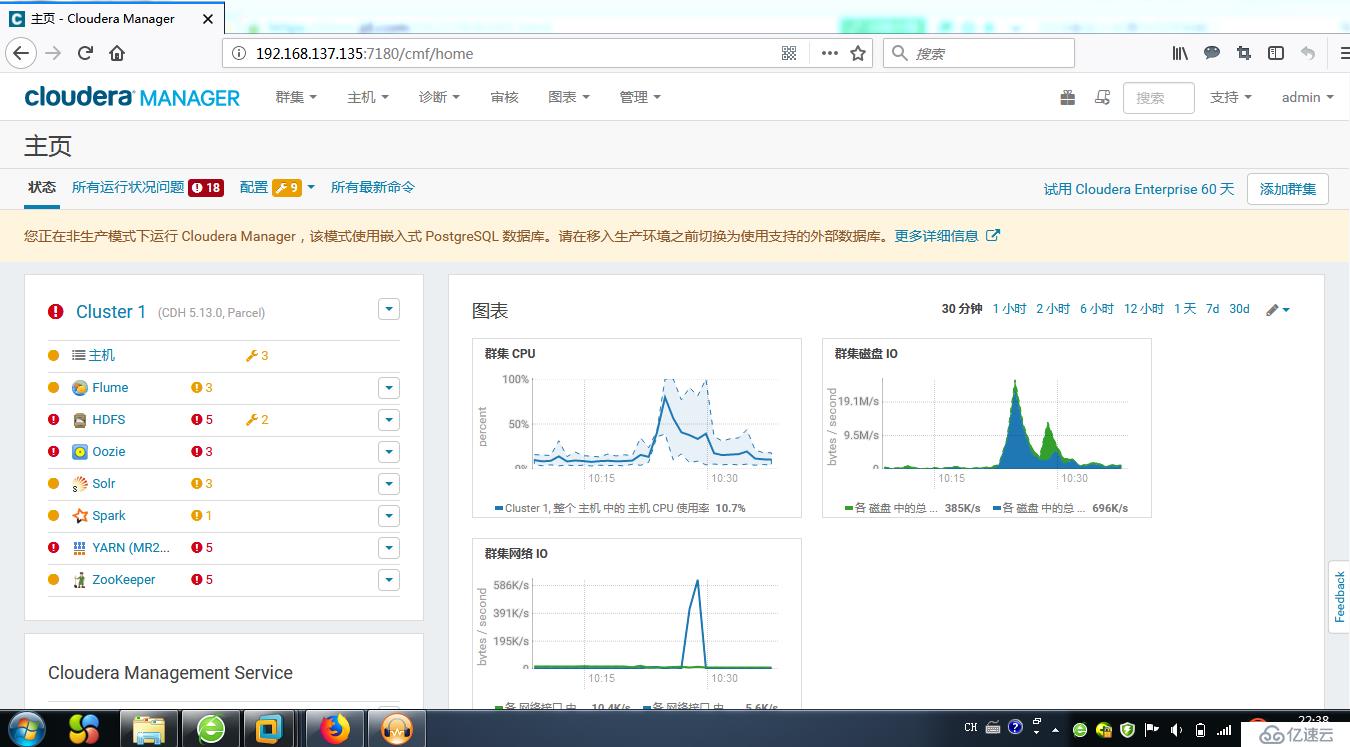The image size is (1350, 747).
Task: Open the file explorer taskbar icon
Action: pos(150,729)
